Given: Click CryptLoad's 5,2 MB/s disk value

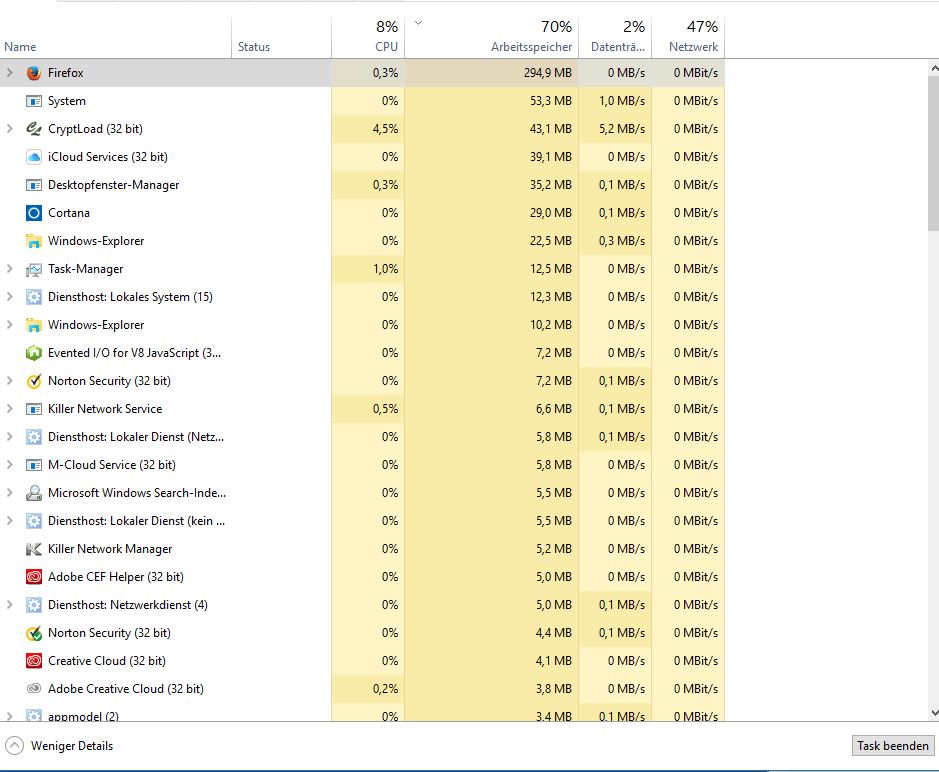Looking at the screenshot, I should (622, 129).
